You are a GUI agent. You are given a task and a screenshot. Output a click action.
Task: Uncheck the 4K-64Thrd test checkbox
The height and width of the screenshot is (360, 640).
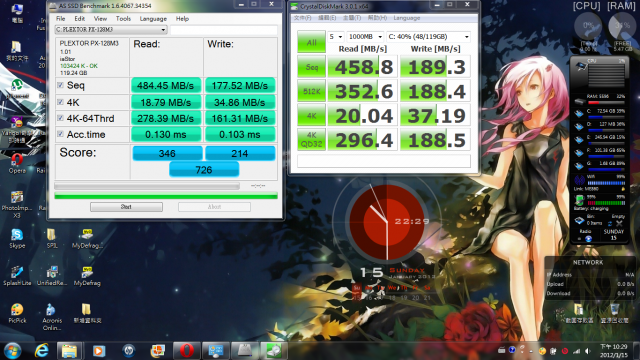pos(60,118)
